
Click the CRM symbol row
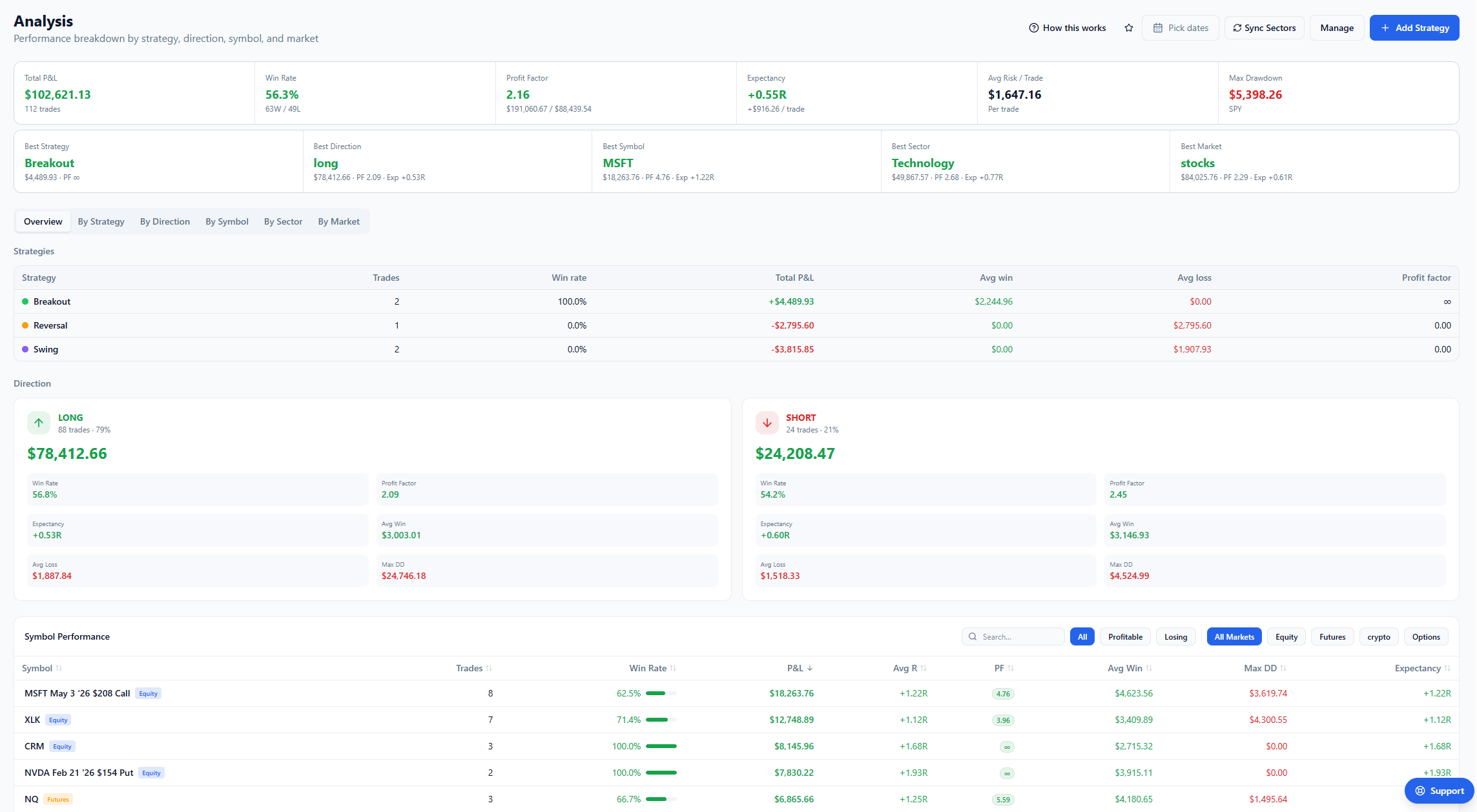(736, 746)
